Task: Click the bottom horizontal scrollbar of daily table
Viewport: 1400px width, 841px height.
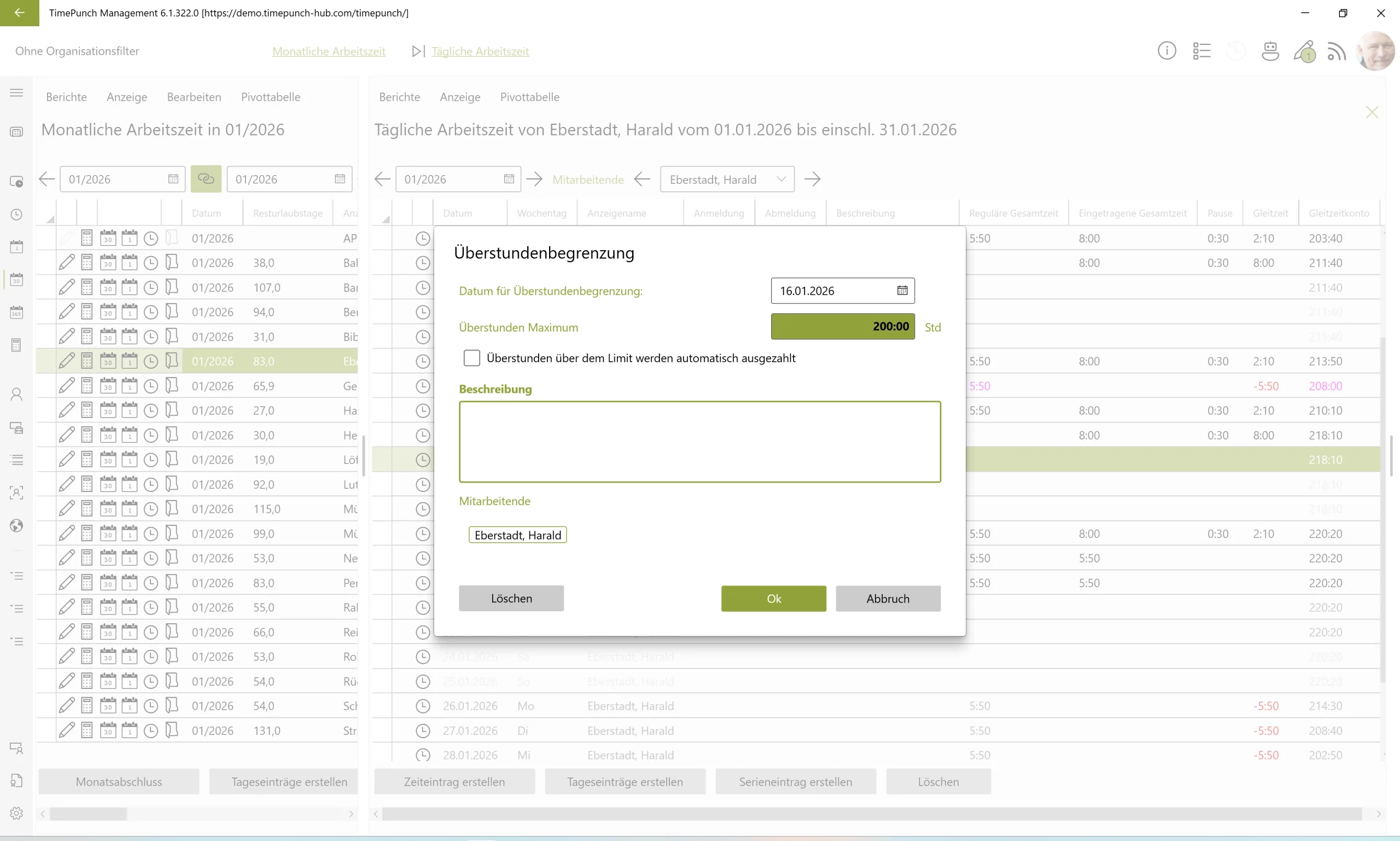Action: pyautogui.click(x=871, y=814)
